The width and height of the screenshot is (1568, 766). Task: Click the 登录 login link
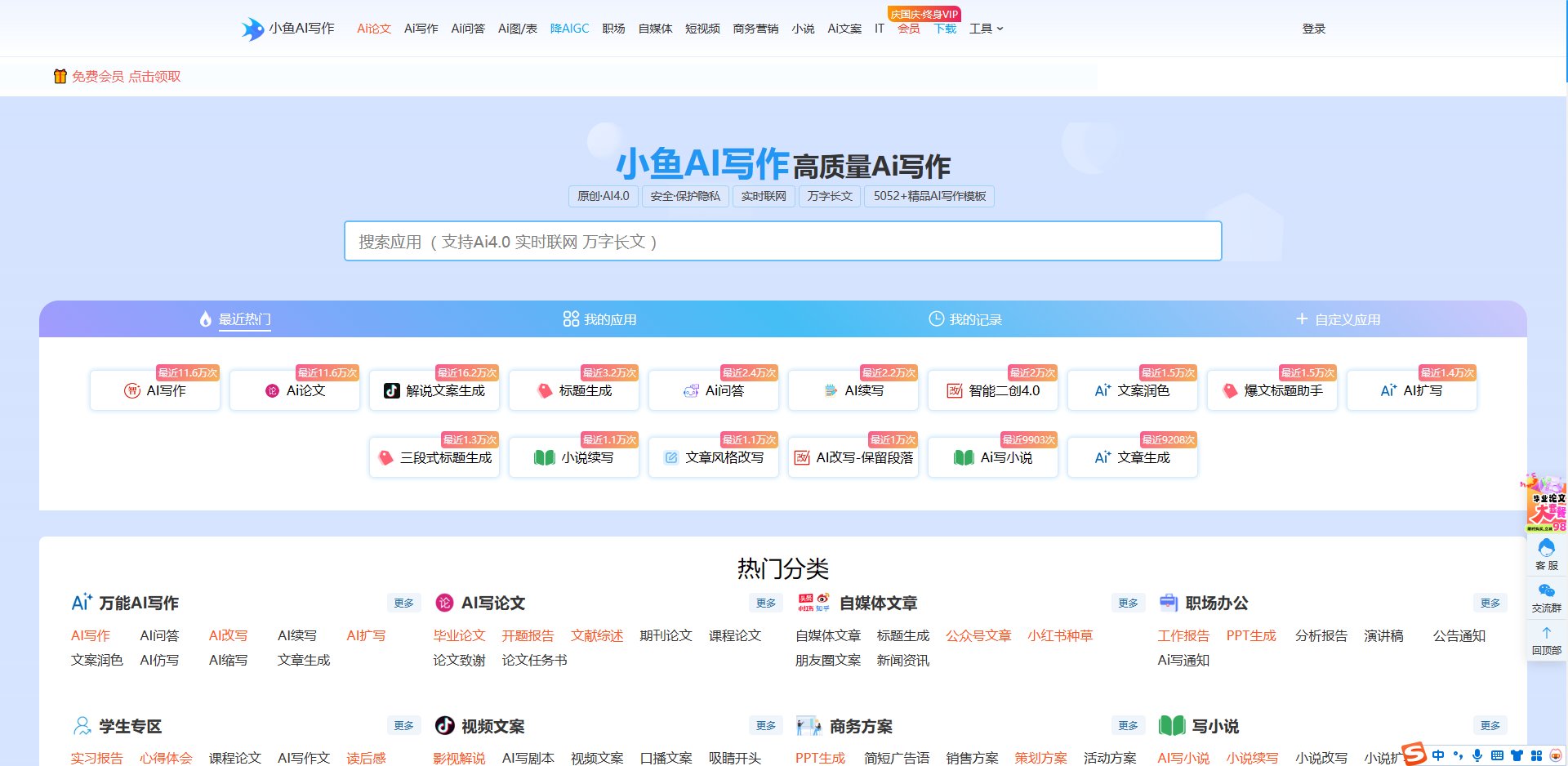(x=1313, y=29)
